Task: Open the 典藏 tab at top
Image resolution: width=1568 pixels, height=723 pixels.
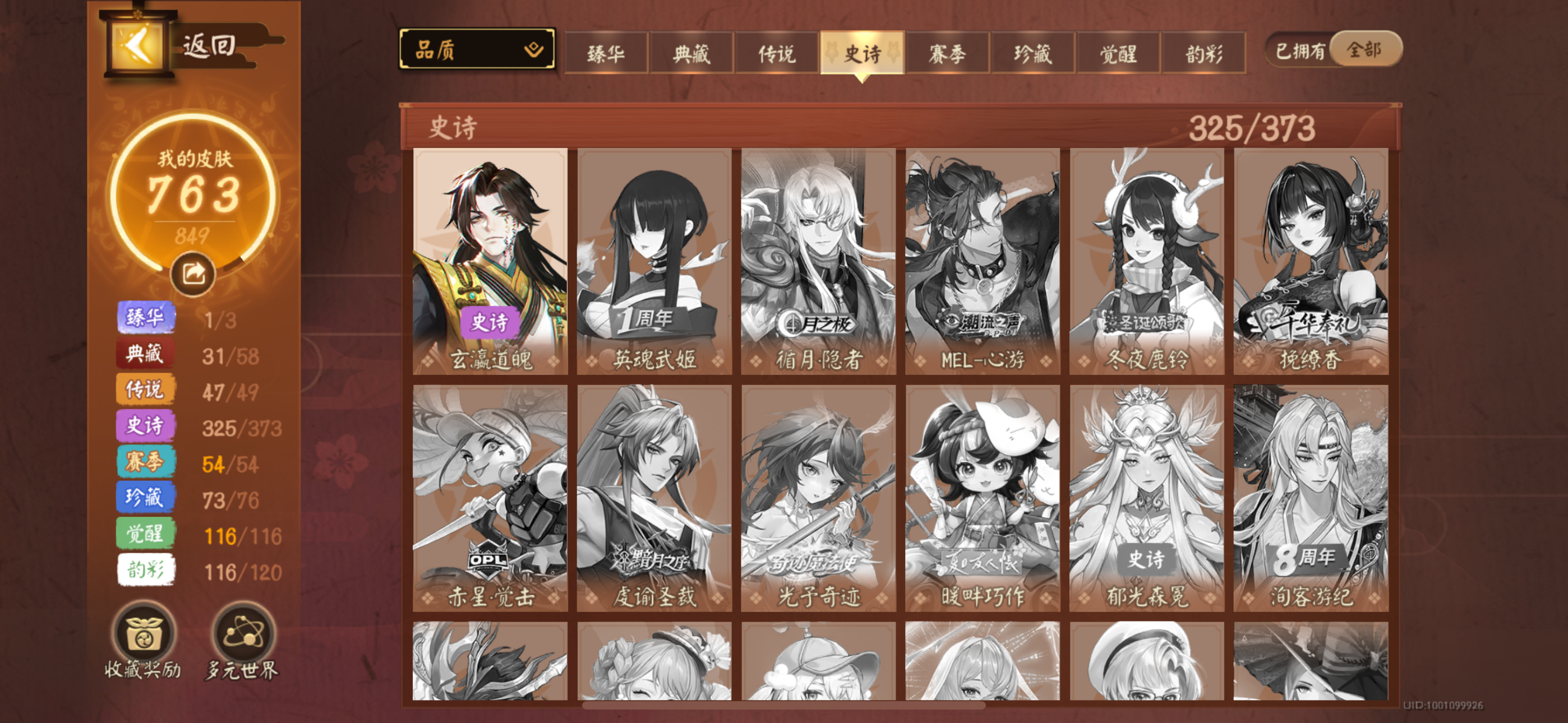Action: click(x=691, y=54)
